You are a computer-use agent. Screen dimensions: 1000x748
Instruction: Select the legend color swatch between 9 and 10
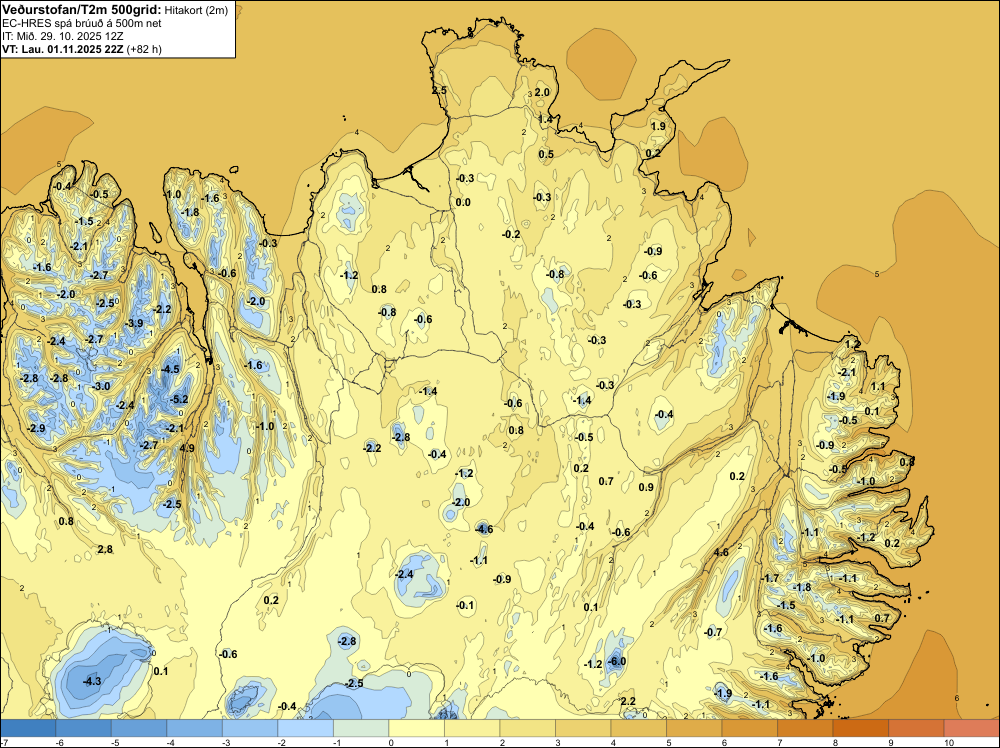[x=915, y=728]
